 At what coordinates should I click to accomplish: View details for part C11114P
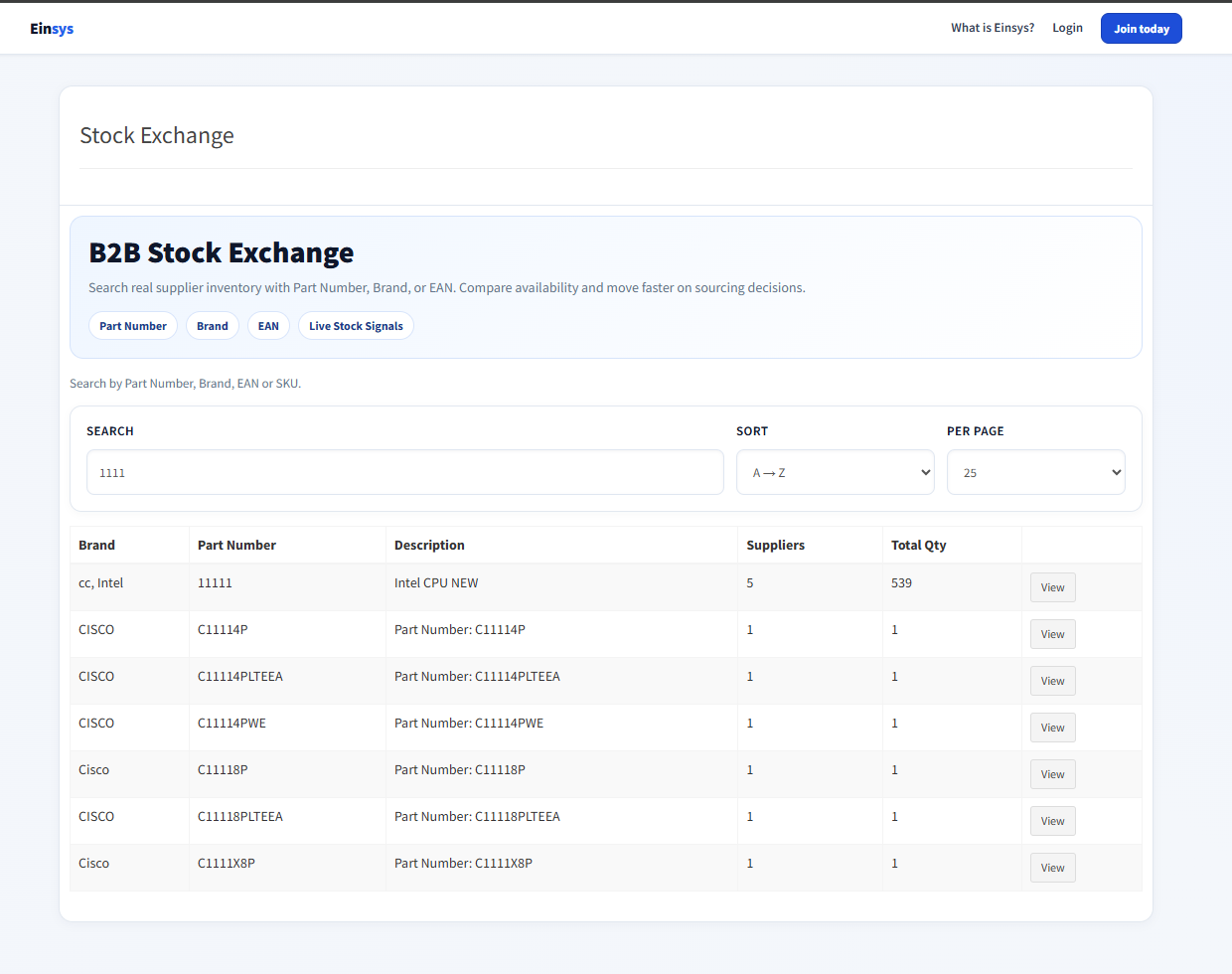click(1052, 634)
